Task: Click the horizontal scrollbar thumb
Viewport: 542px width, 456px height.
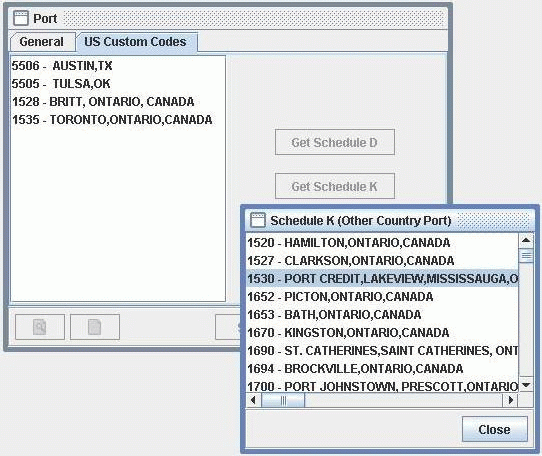Action: (x=283, y=400)
